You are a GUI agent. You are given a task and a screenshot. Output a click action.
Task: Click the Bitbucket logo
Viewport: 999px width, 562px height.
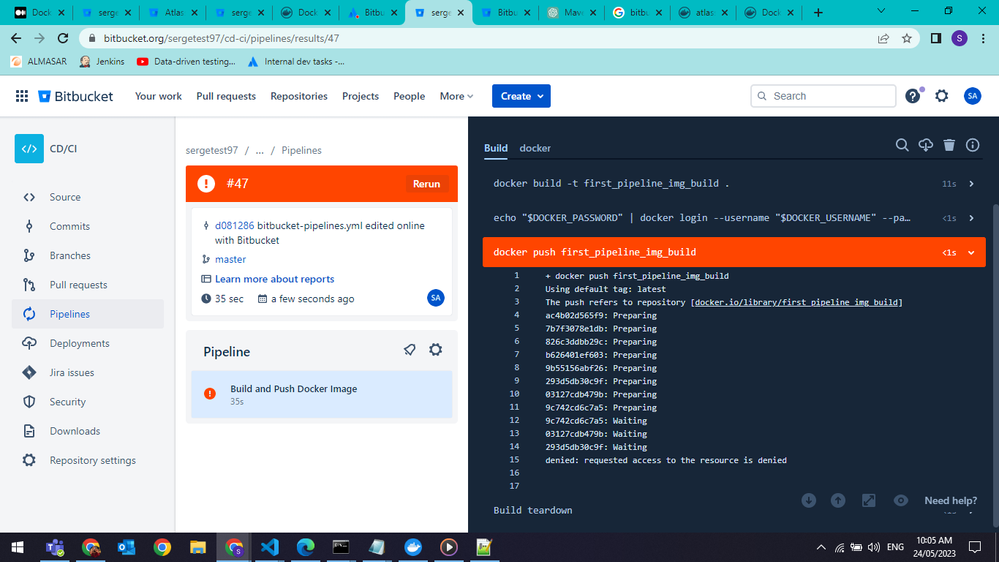tap(75, 96)
